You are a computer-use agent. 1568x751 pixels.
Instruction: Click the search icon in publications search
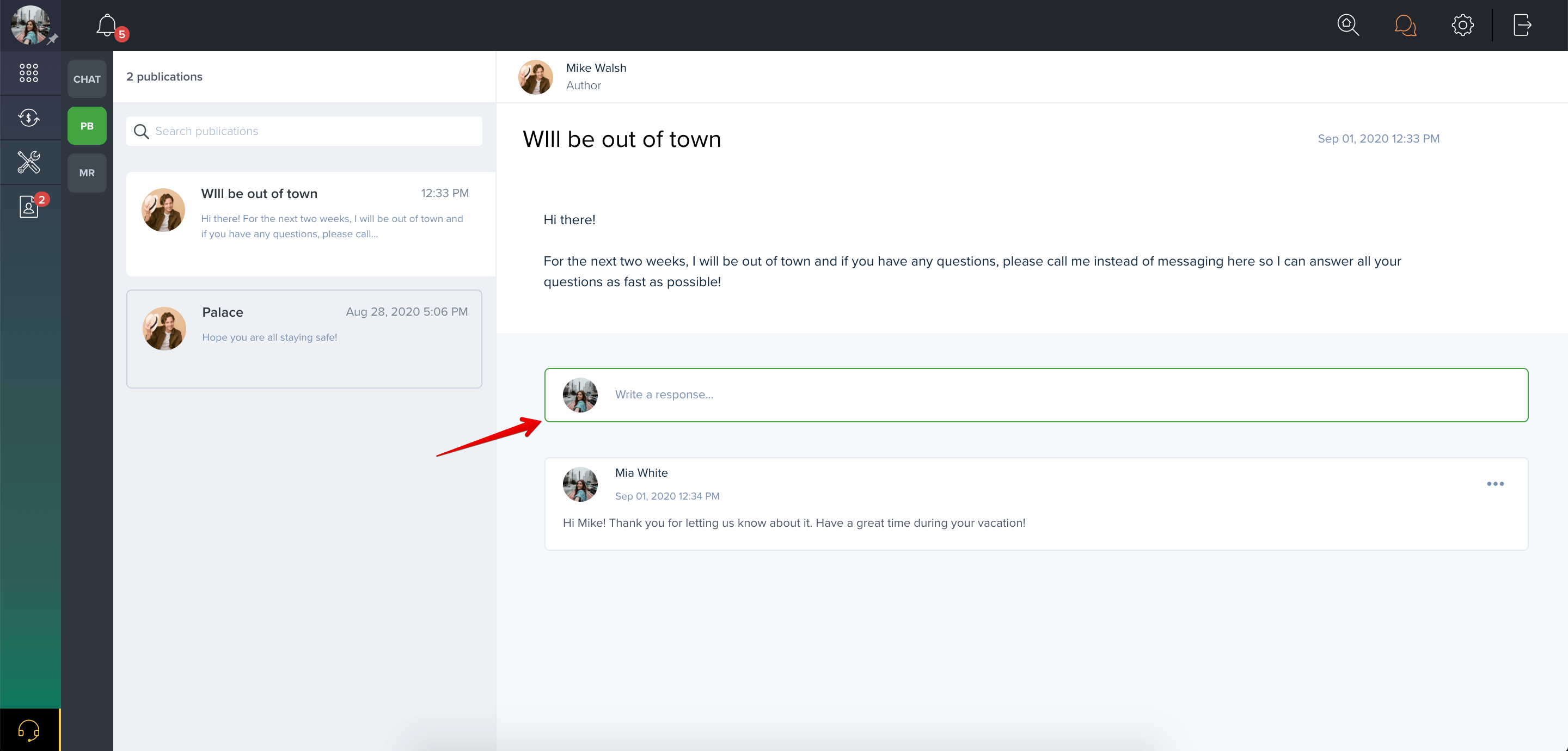[141, 132]
